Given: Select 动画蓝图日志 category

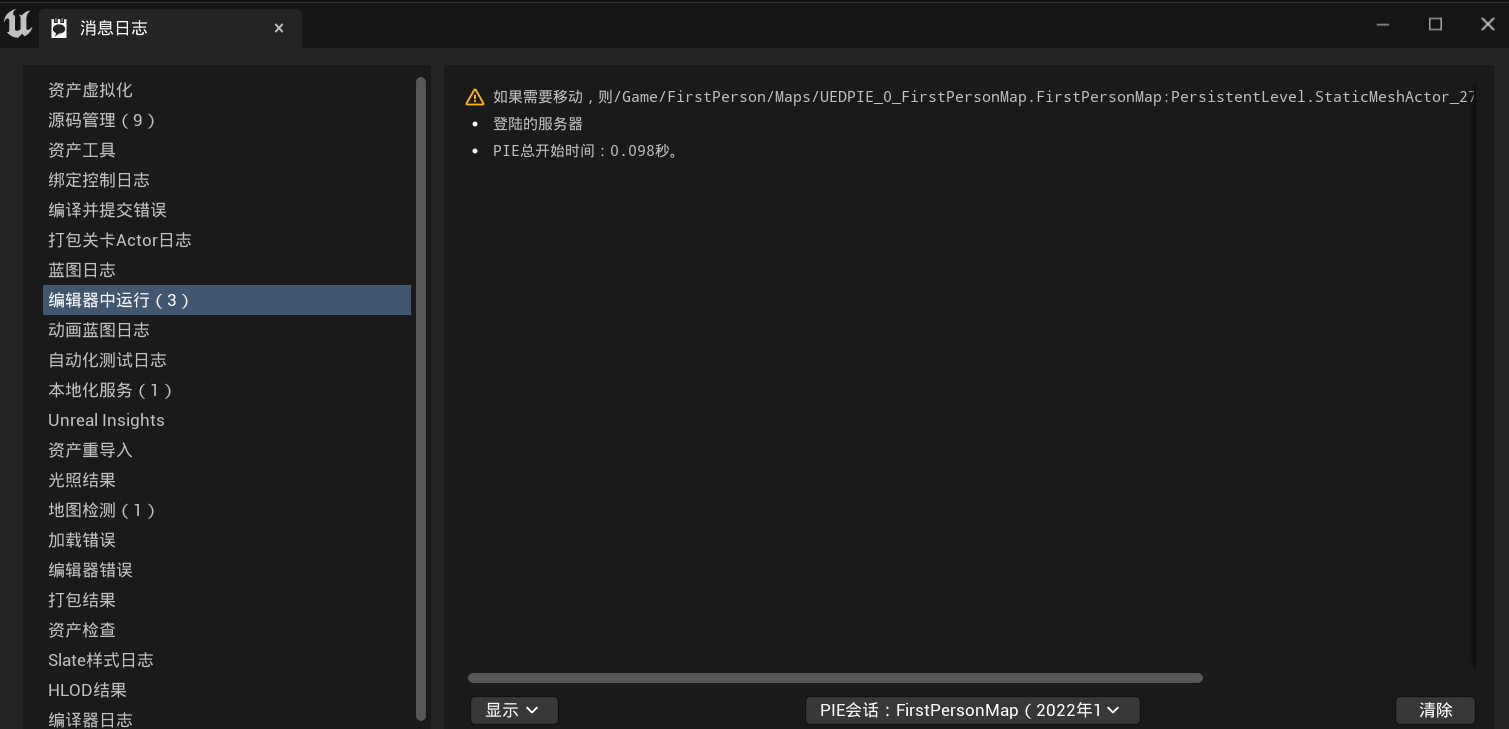Looking at the screenshot, I should [x=227, y=330].
